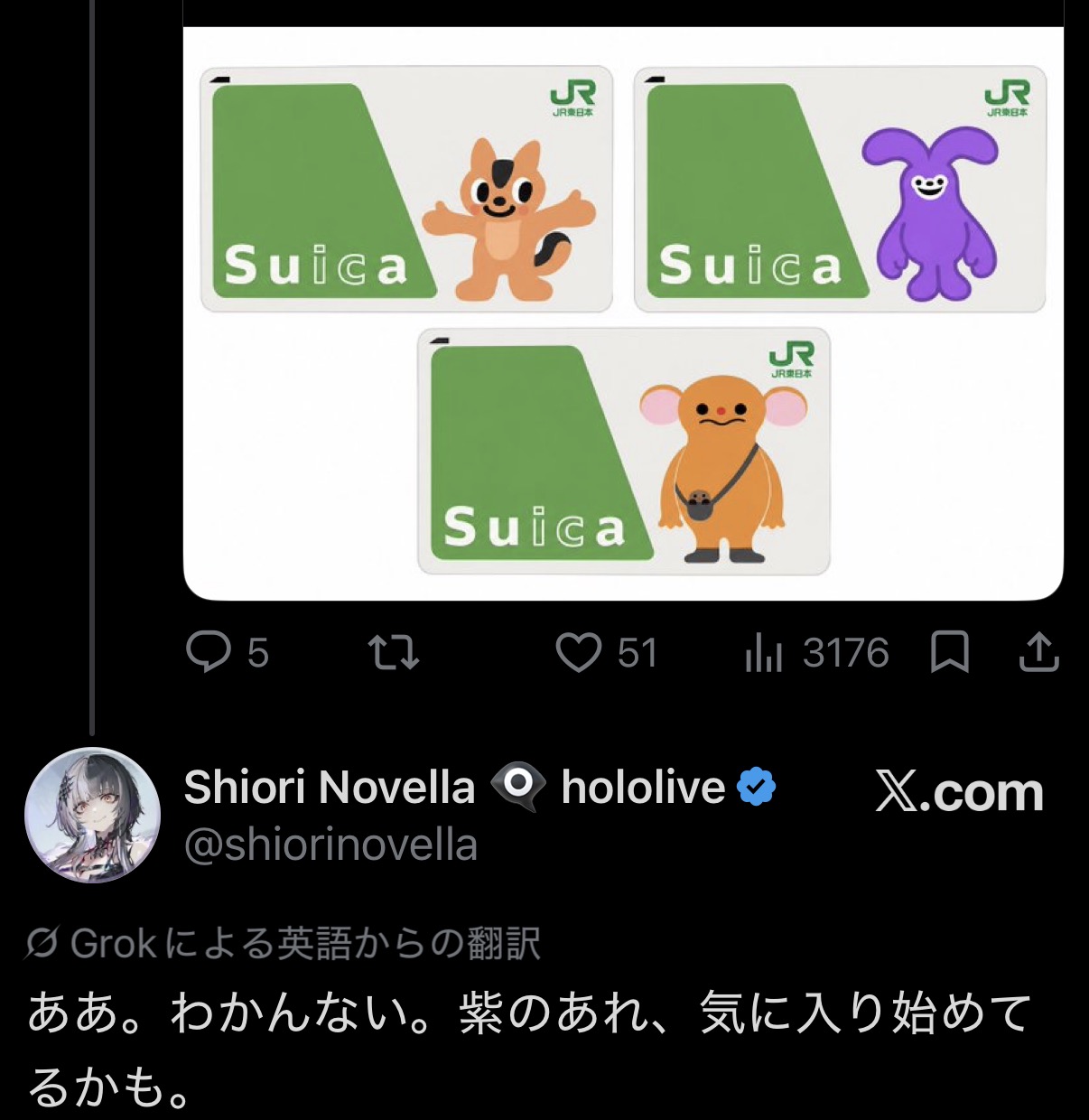Open the reply comment icon showing 5
Viewport: 1089px width, 1120px height.
209,652
